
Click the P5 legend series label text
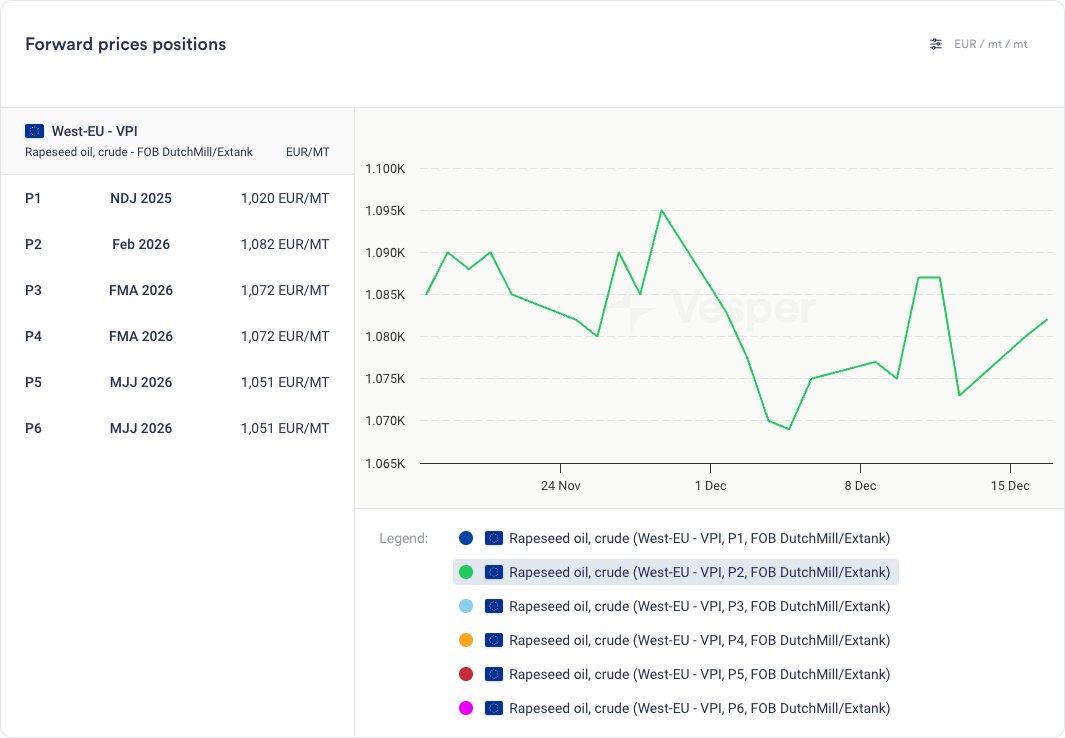[x=698, y=674]
